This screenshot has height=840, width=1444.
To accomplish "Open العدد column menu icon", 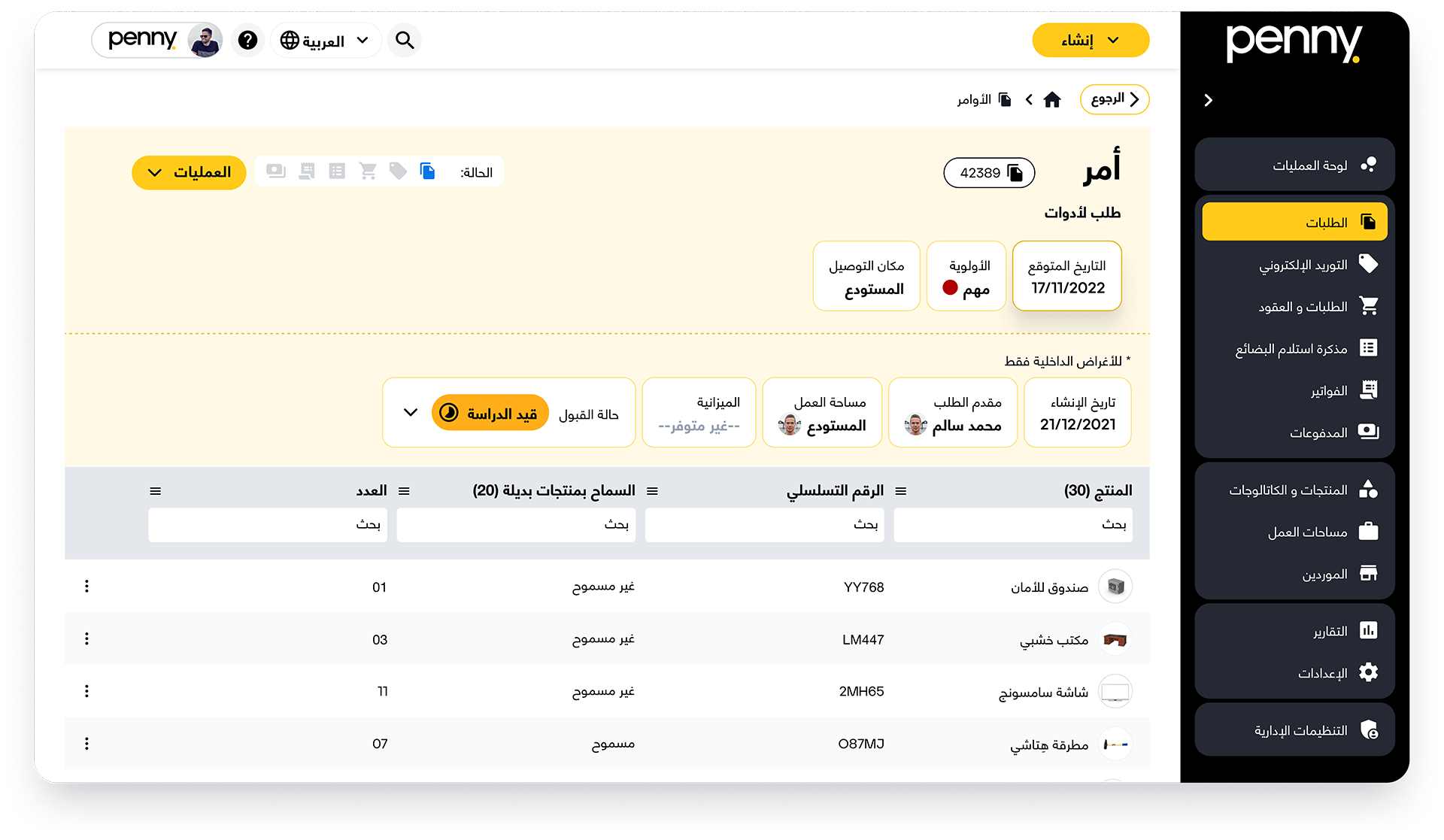I will (x=156, y=491).
